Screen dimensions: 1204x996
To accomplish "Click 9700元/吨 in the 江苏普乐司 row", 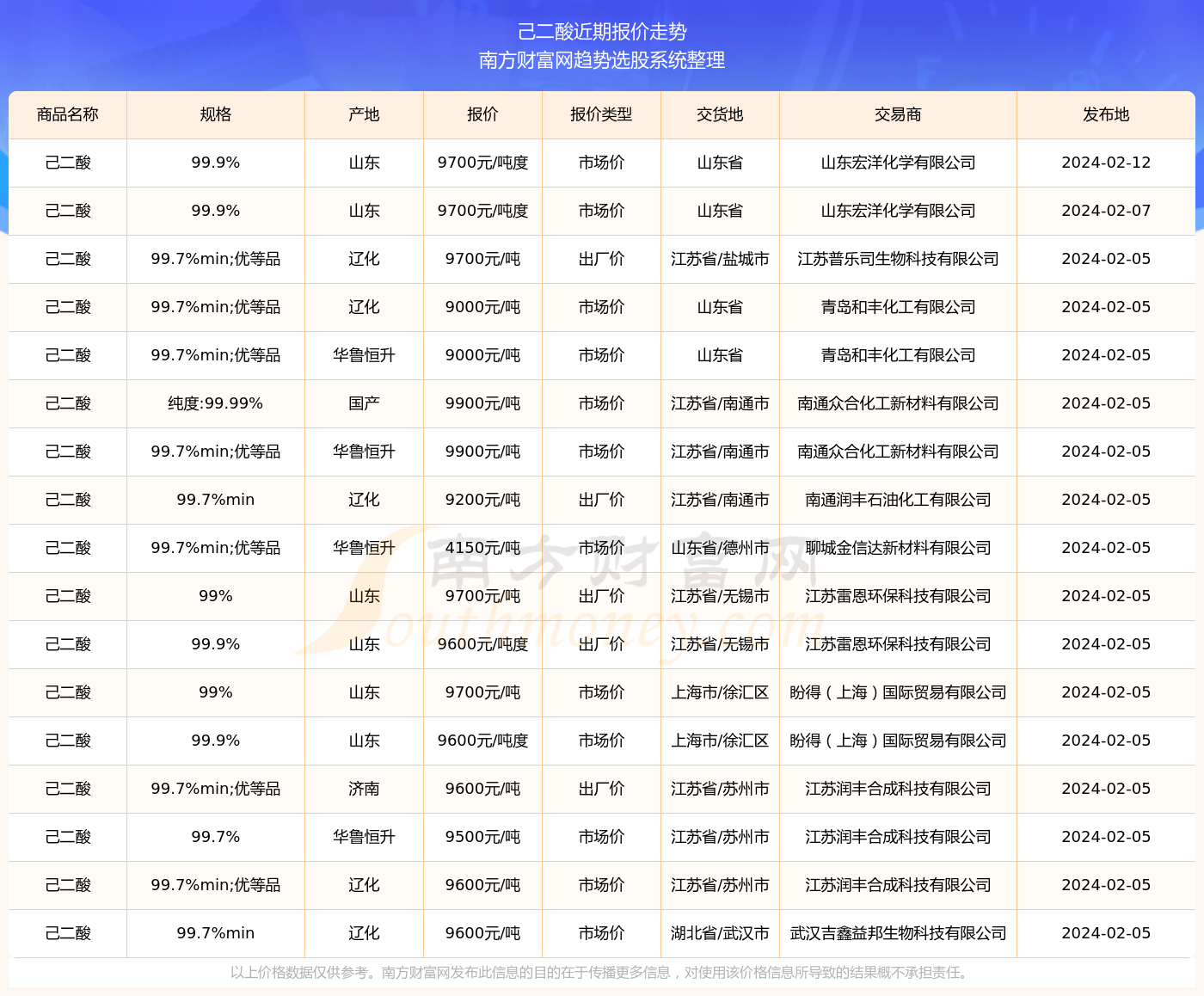I will [482, 259].
